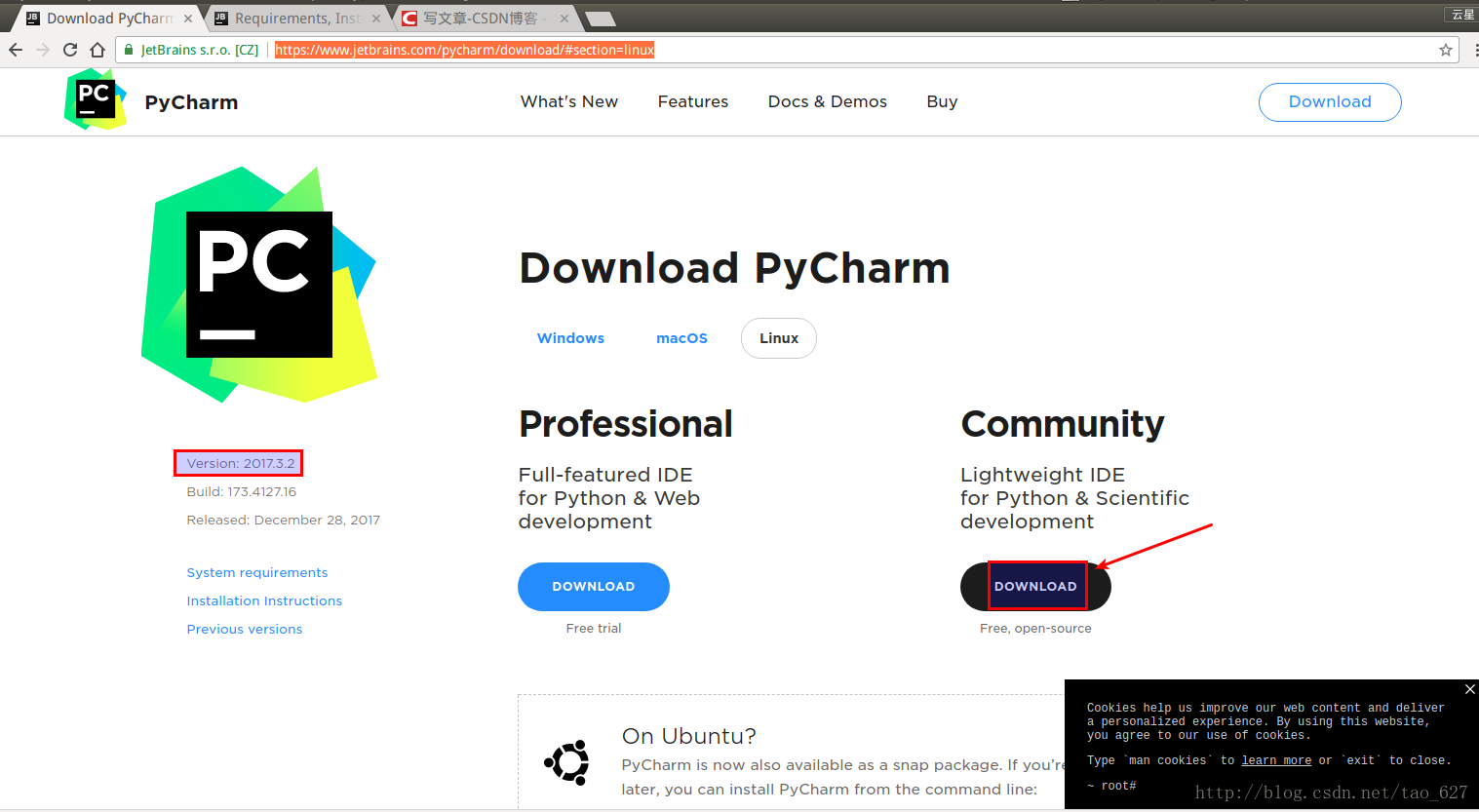Image resolution: width=1479 pixels, height=812 pixels.
Task: Open the What's New menu
Action: coord(569,101)
